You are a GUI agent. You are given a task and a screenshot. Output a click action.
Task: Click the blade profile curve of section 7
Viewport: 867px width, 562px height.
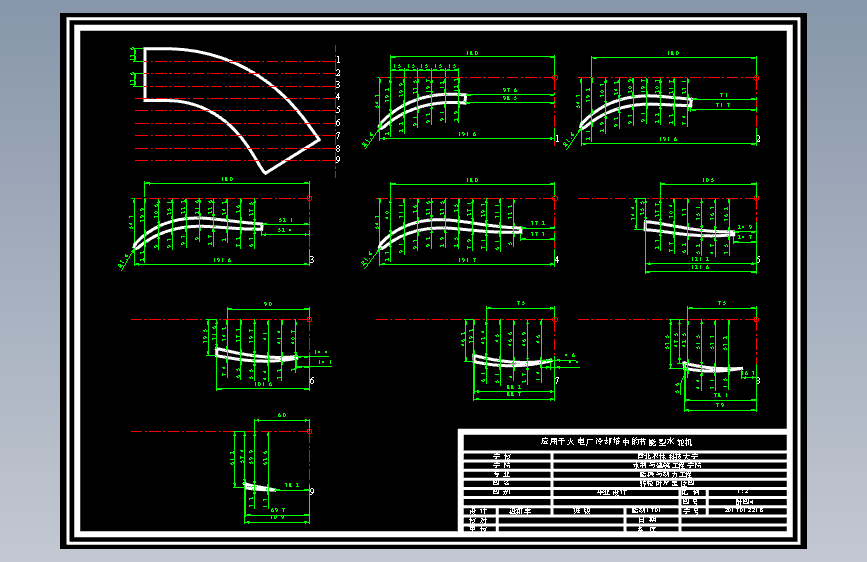[x=513, y=362]
